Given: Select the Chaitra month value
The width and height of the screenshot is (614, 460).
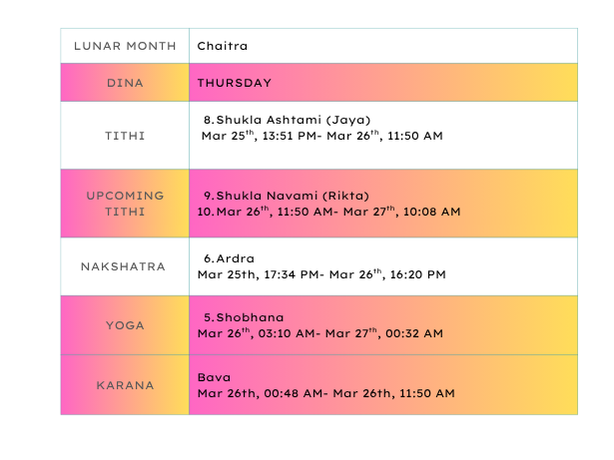Looking at the screenshot, I should coord(222,46).
